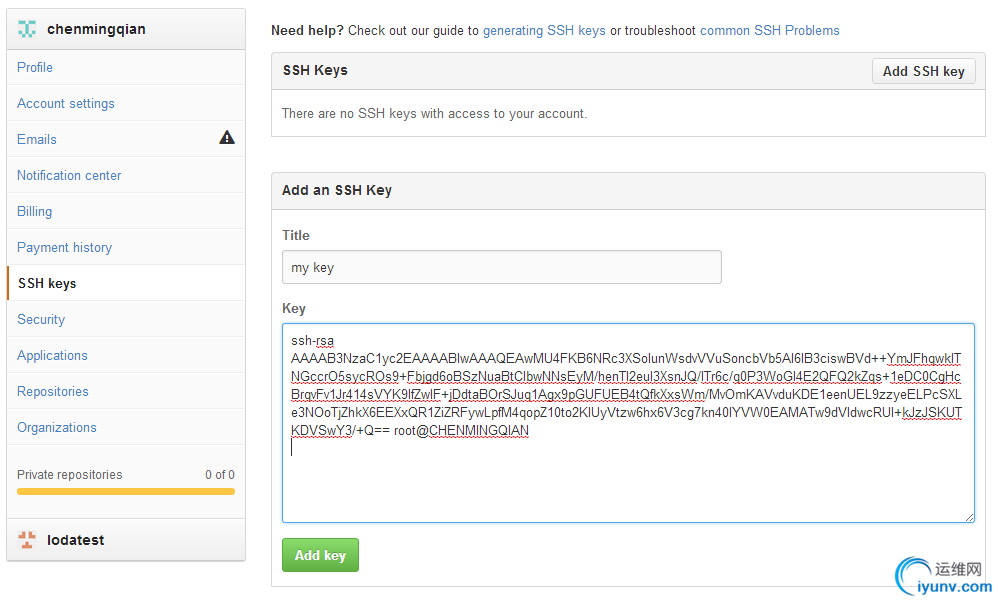Open Repositories in the sidebar
The height and width of the screenshot is (603, 998).
click(53, 391)
